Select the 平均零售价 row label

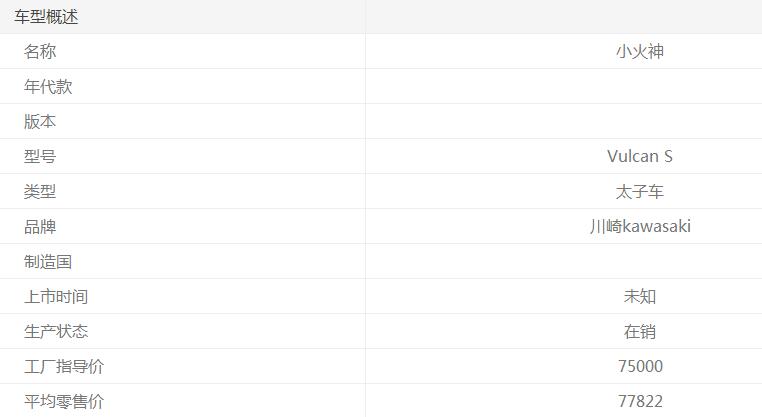coord(64,402)
